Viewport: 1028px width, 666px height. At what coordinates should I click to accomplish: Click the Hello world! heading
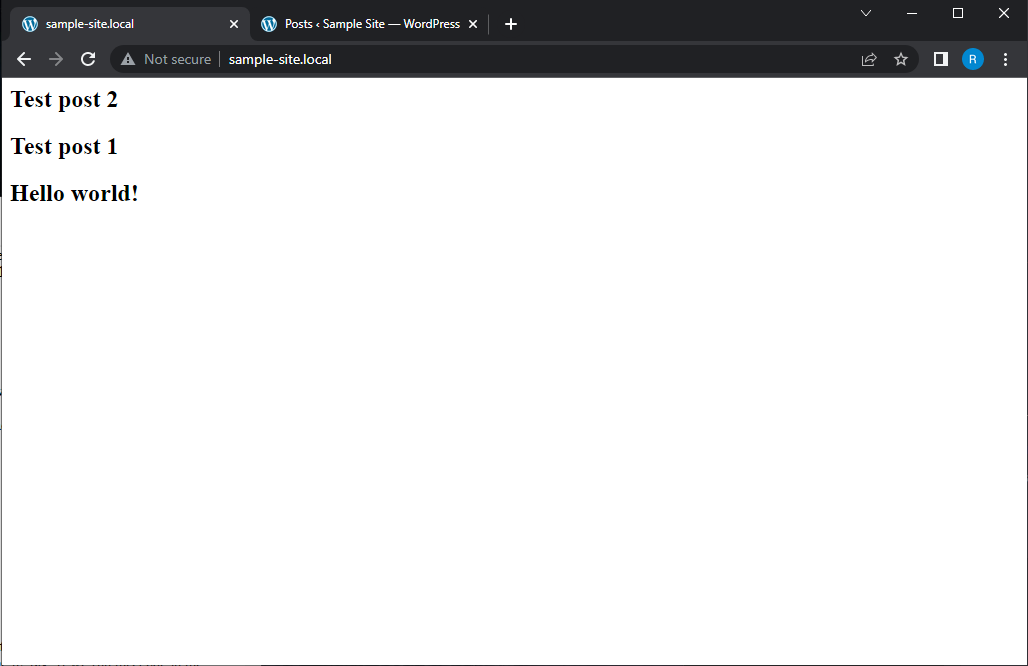tap(75, 194)
